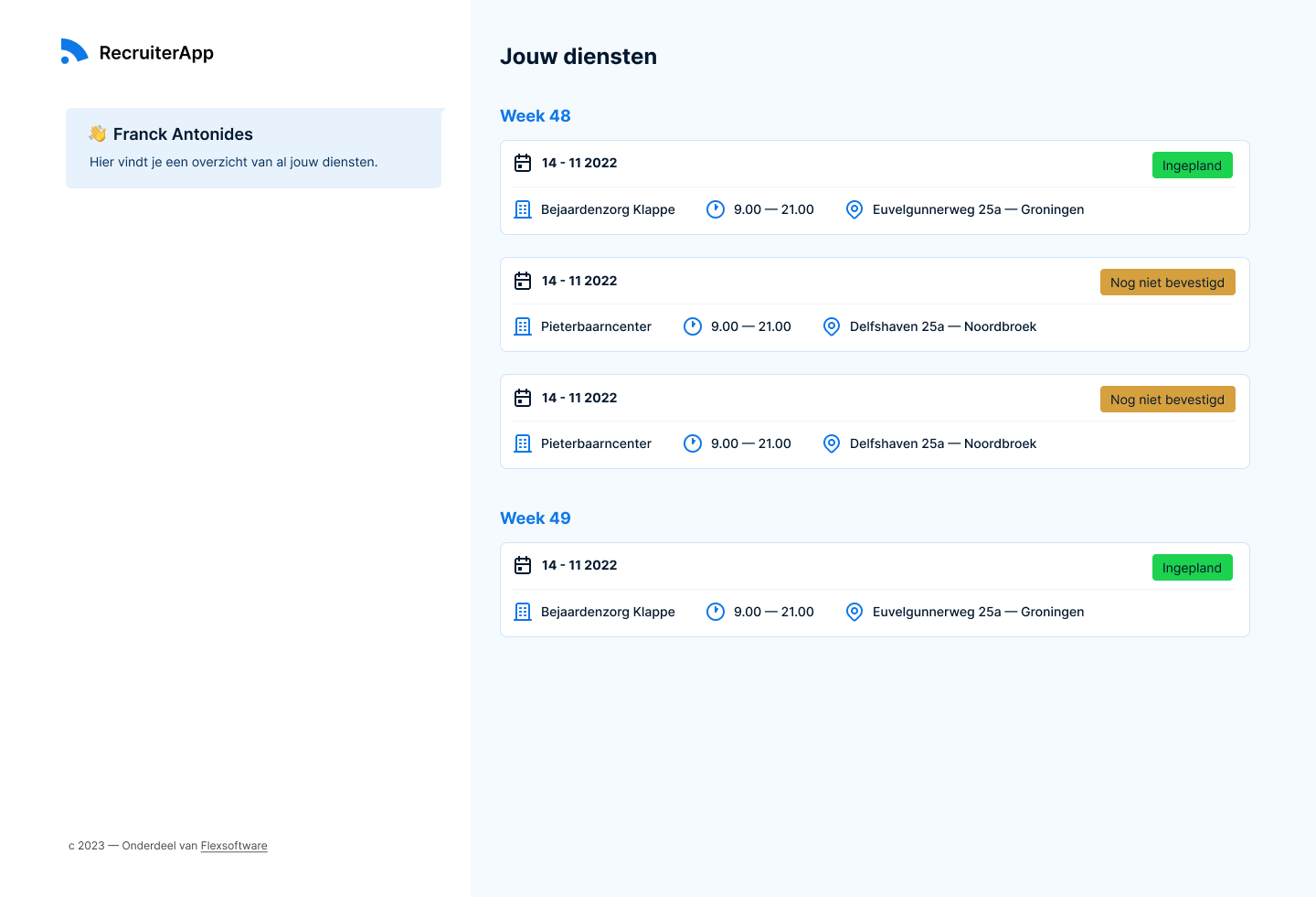Screen dimensions: 1316x897
Task: Click the clock icon in the Week 49 shift
Action: point(716,612)
